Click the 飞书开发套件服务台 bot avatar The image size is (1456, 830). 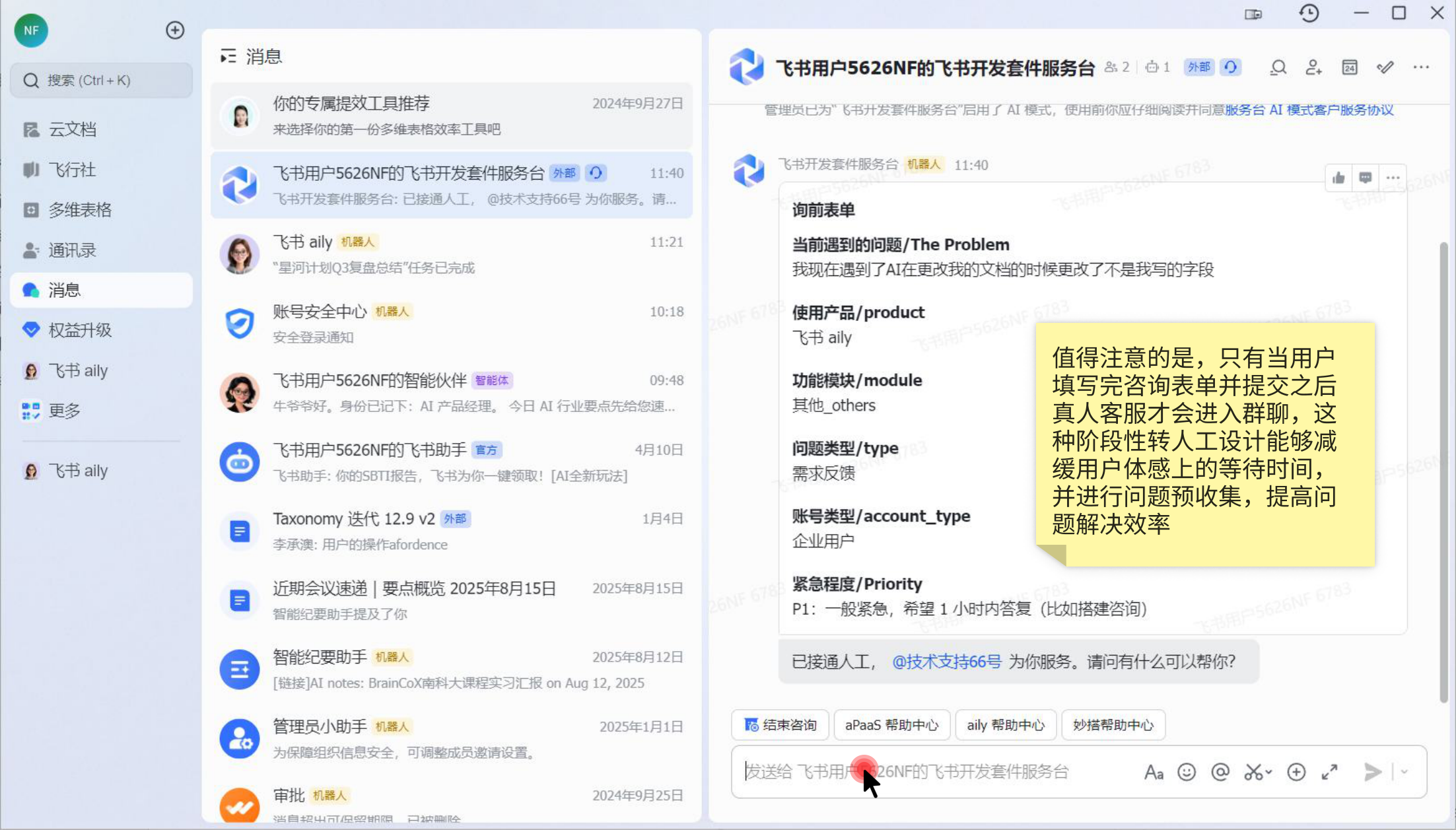pyautogui.click(x=748, y=170)
